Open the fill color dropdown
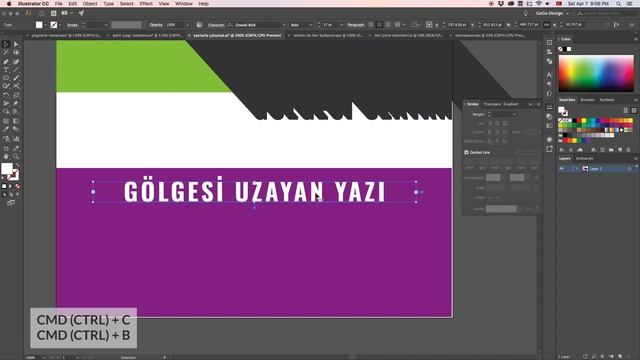Image resolution: width=640 pixels, height=360 pixels. [45, 25]
